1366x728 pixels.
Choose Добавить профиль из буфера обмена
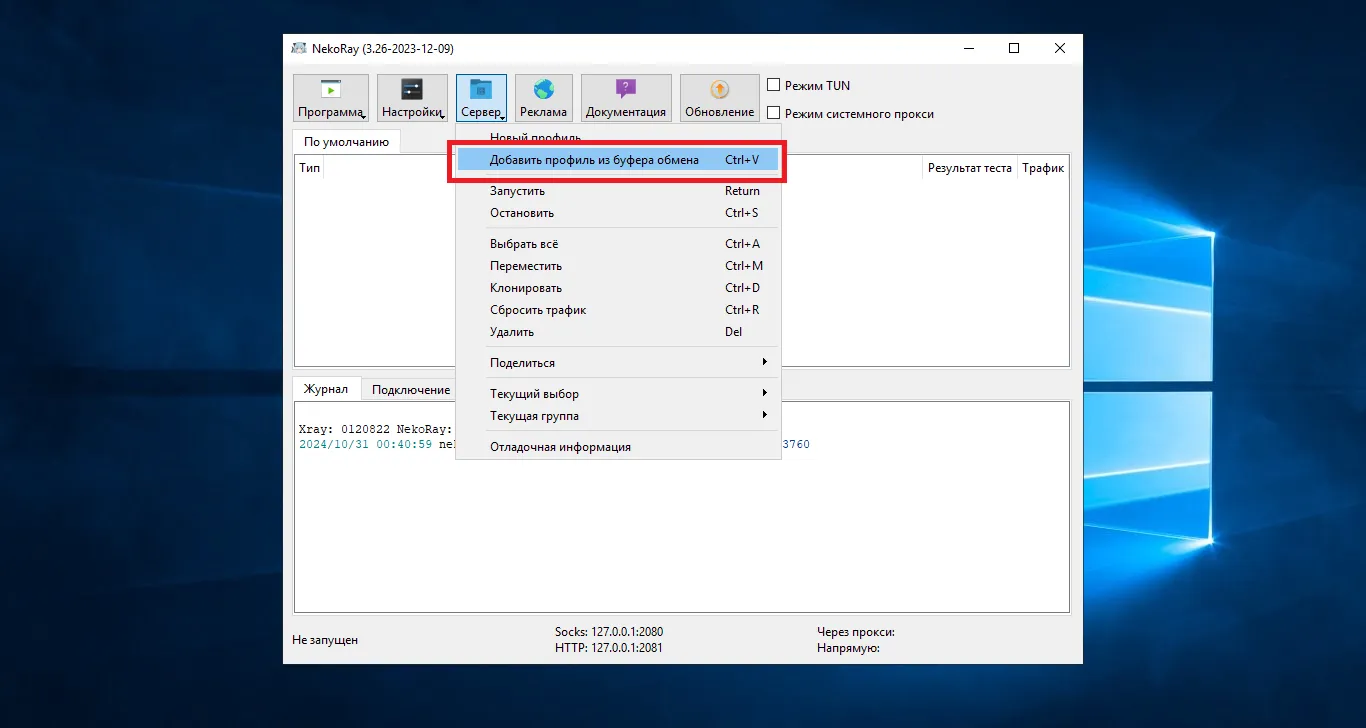point(618,159)
